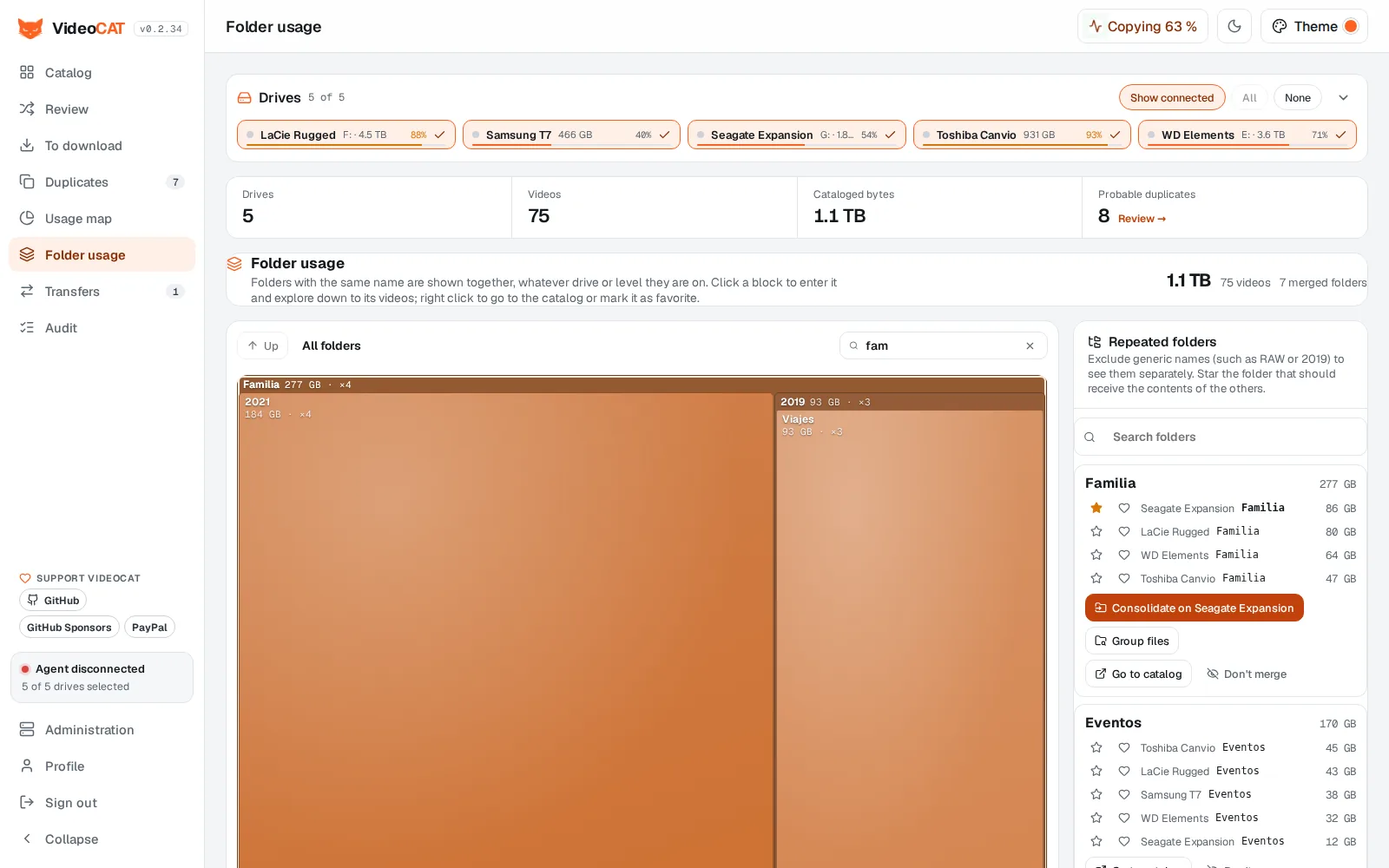
Task: Open Copying 63 % progress indicator
Action: [x=1142, y=27]
